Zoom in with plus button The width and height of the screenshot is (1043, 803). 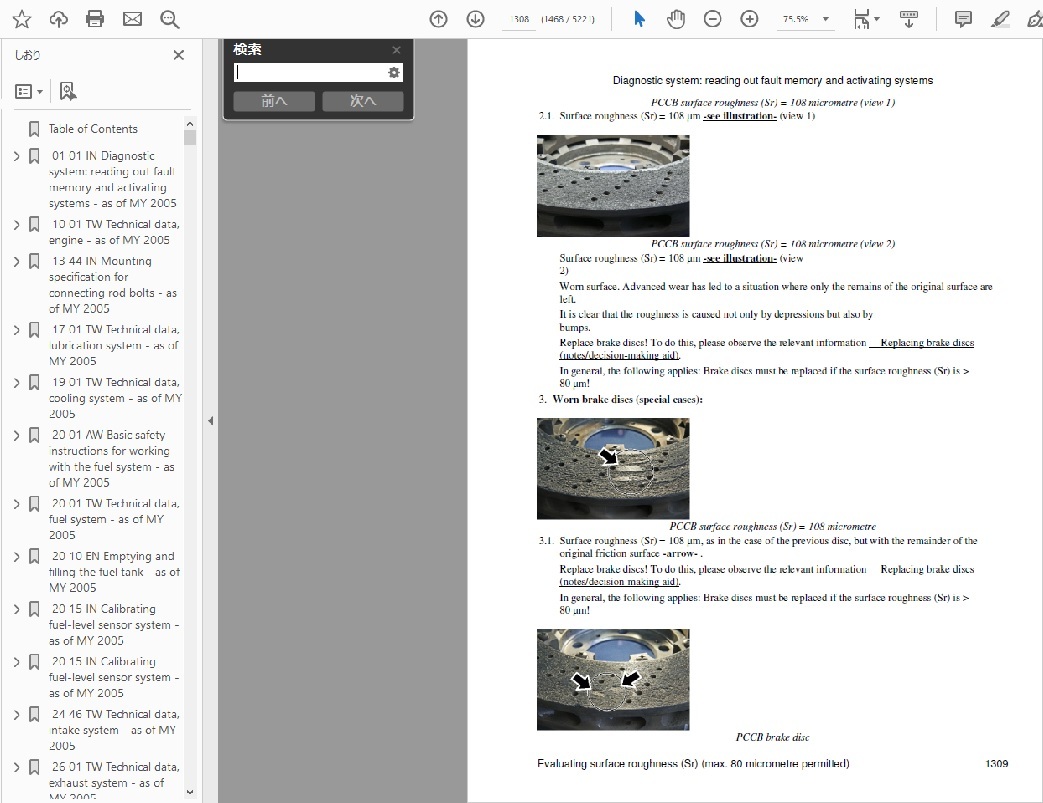[749, 19]
